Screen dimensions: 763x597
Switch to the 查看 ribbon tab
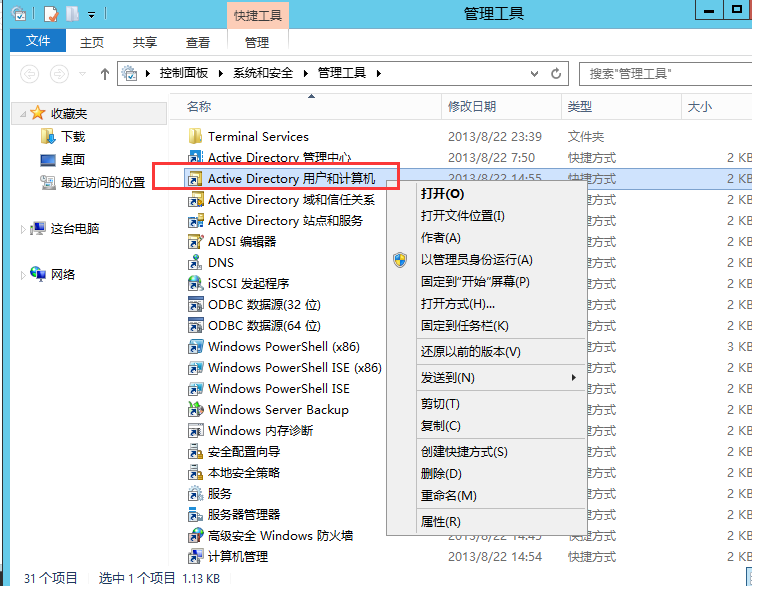[x=198, y=42]
